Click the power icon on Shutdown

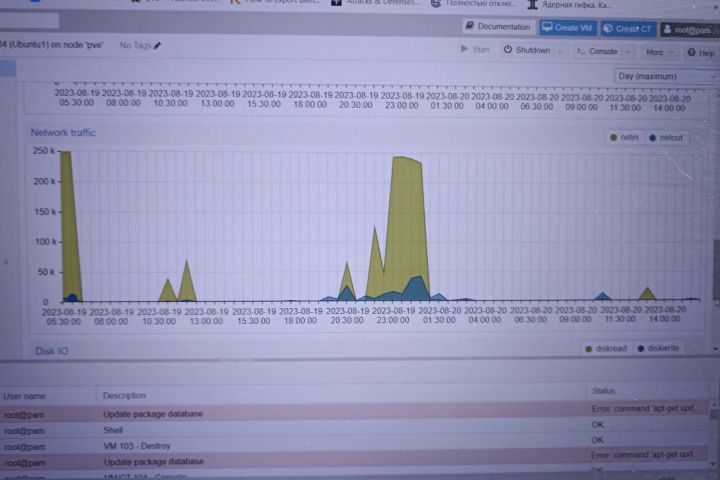coord(507,49)
